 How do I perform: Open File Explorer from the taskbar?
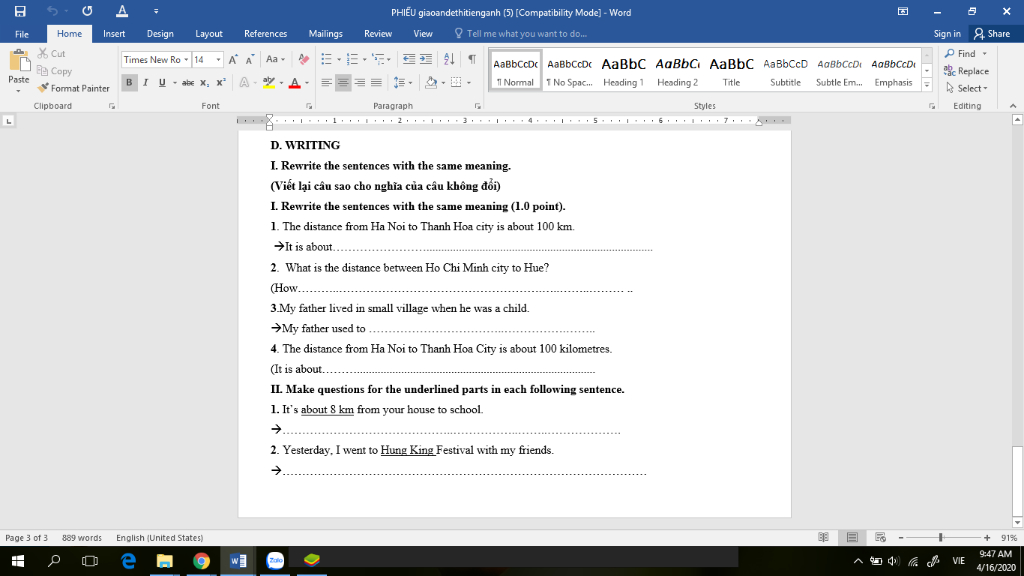(165, 560)
